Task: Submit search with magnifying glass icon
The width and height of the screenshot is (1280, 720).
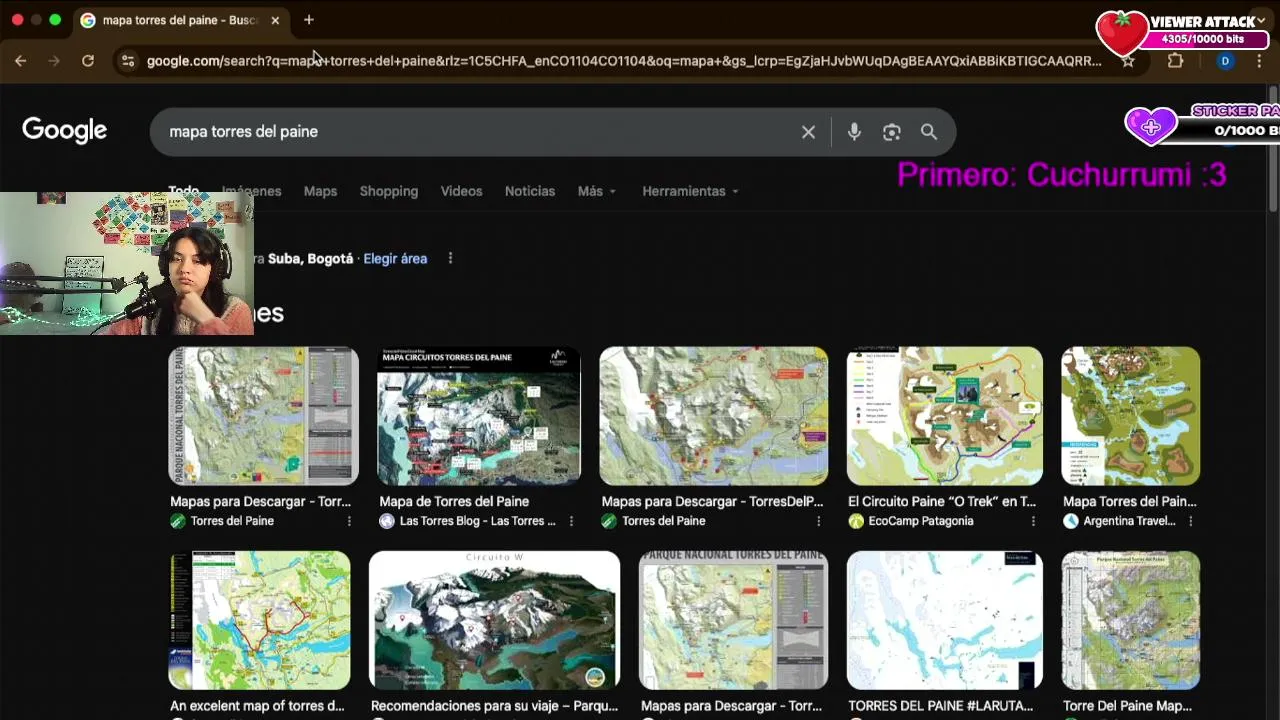Action: (x=929, y=132)
